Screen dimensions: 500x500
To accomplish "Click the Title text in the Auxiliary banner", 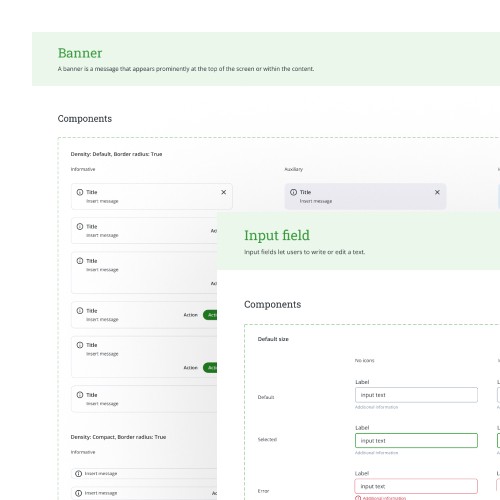I will (305, 192).
